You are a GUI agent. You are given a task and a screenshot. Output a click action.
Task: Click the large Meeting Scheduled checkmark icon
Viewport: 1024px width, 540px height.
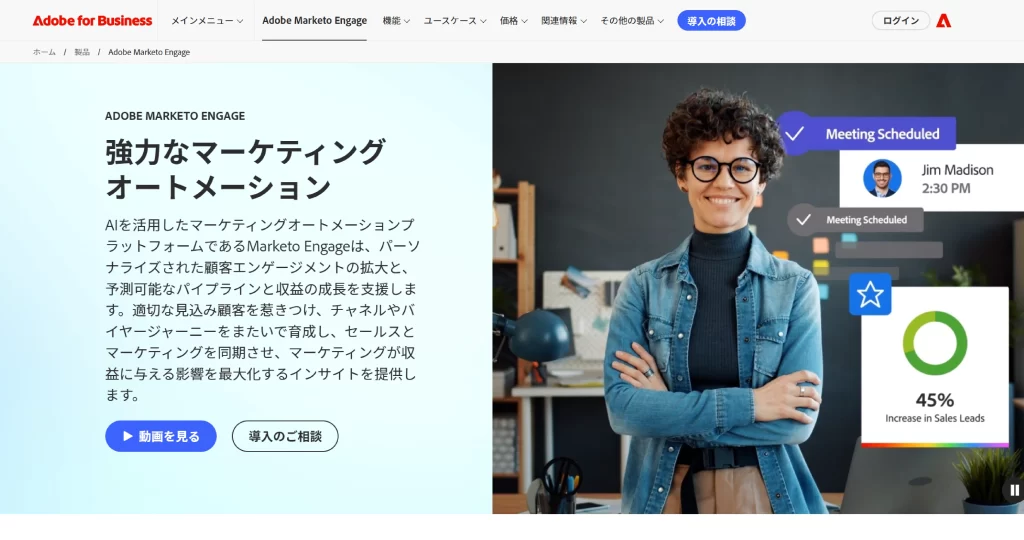pyautogui.click(x=794, y=134)
